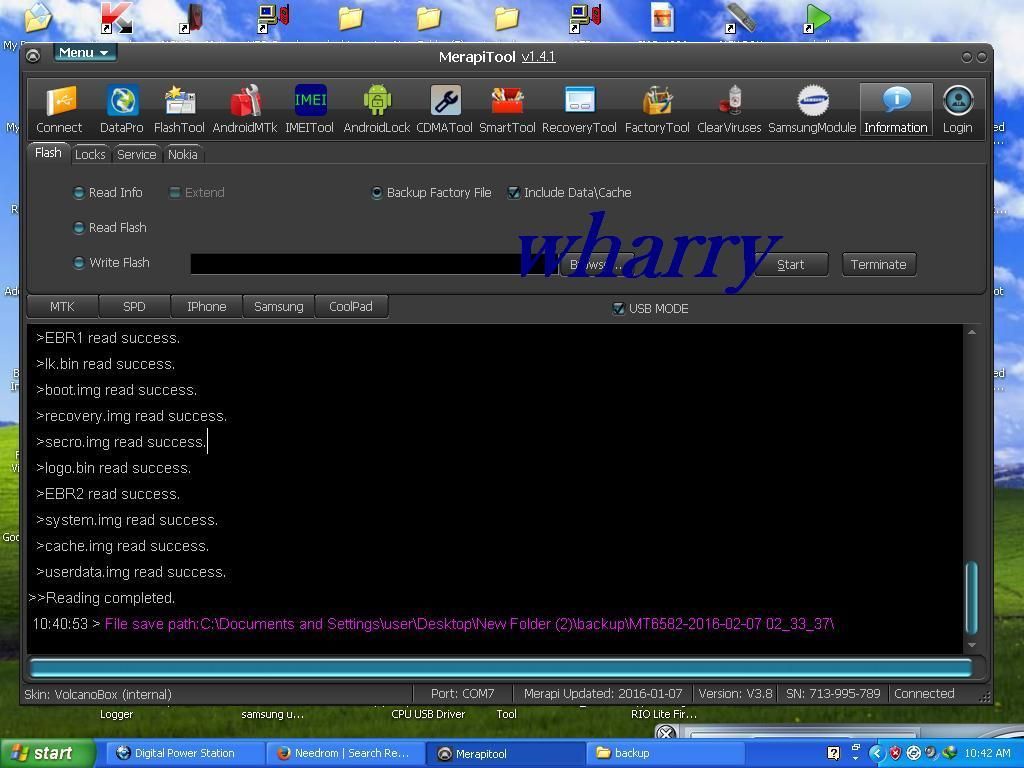This screenshot has height=768, width=1024.
Task: Click the blue progress bar
Action: point(501,667)
